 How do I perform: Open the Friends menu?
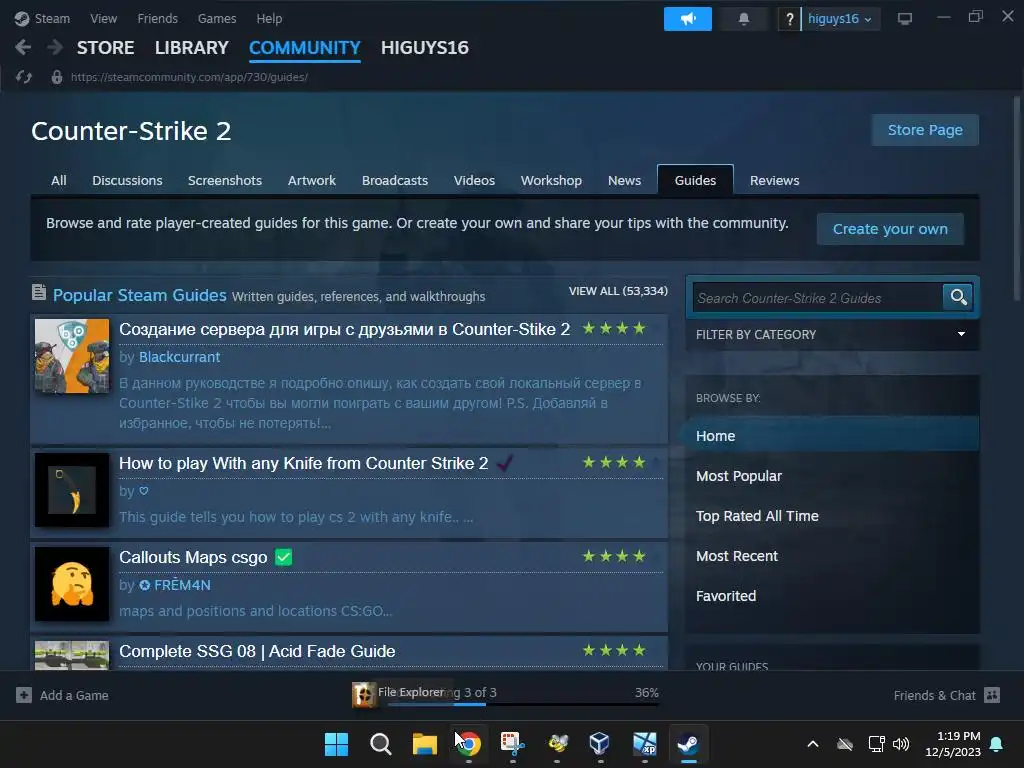tap(157, 18)
